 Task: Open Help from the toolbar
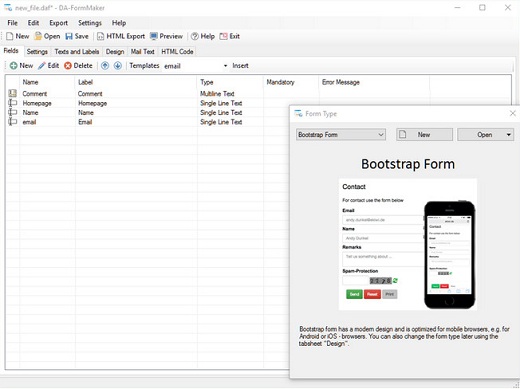(x=203, y=36)
